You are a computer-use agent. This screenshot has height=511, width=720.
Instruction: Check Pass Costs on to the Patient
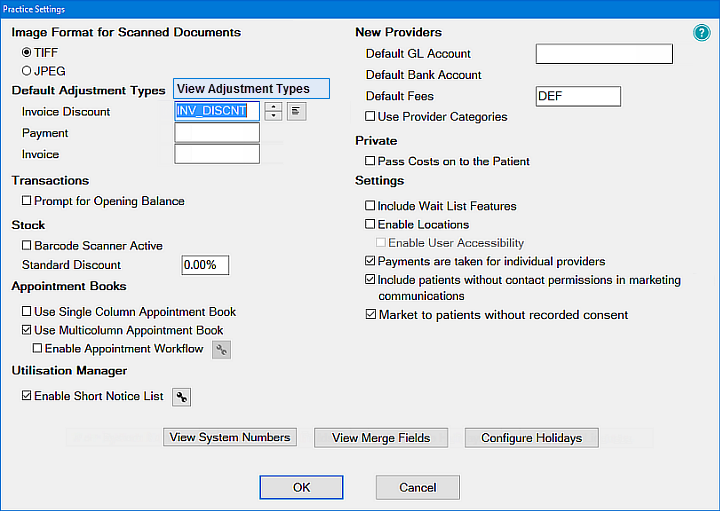[x=370, y=161]
